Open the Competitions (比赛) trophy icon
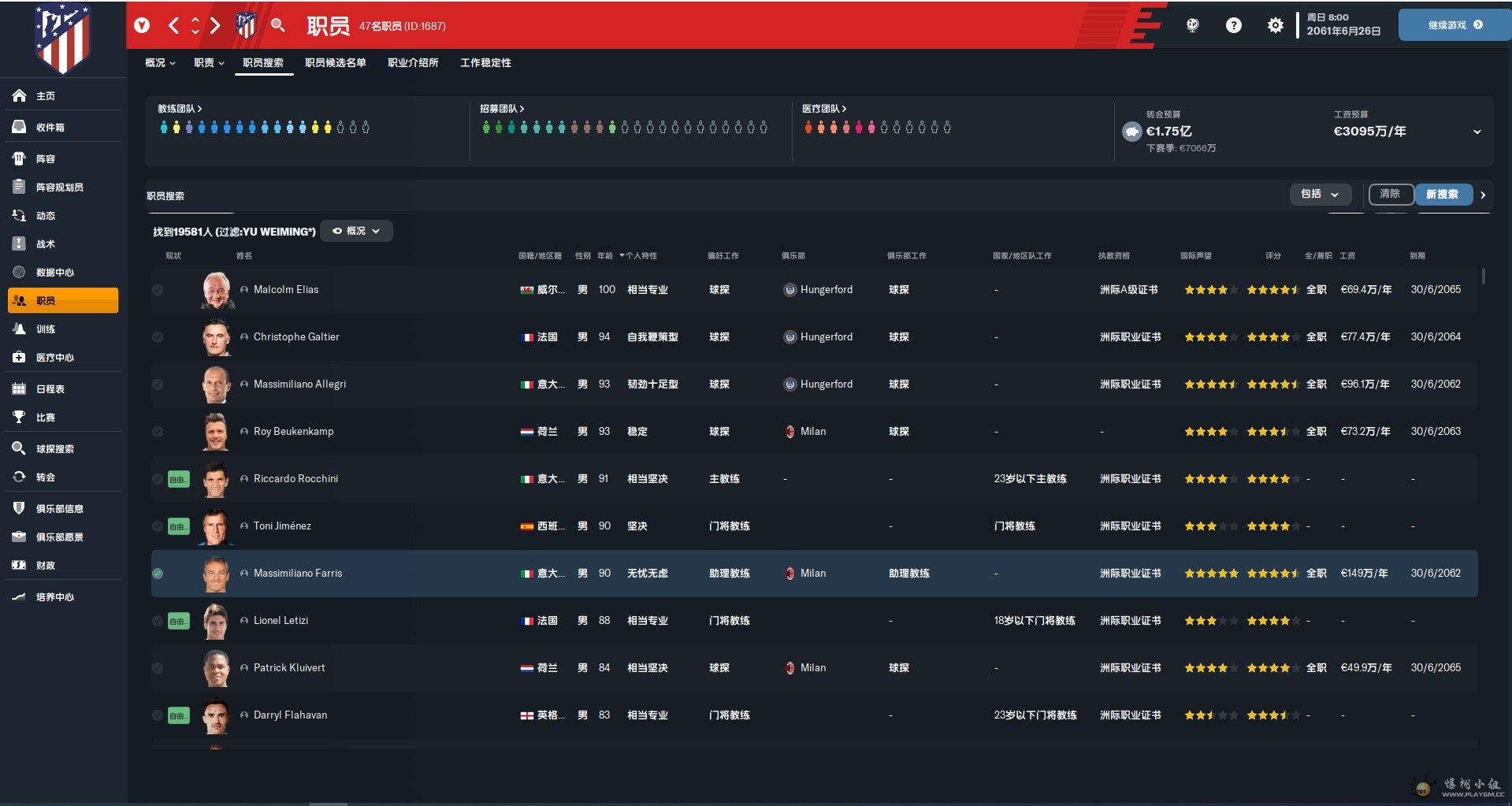Image resolution: width=1512 pixels, height=806 pixels. 19,417
